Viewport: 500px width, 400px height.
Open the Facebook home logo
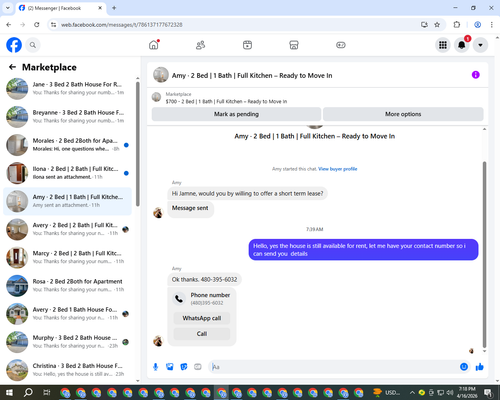click(14, 45)
